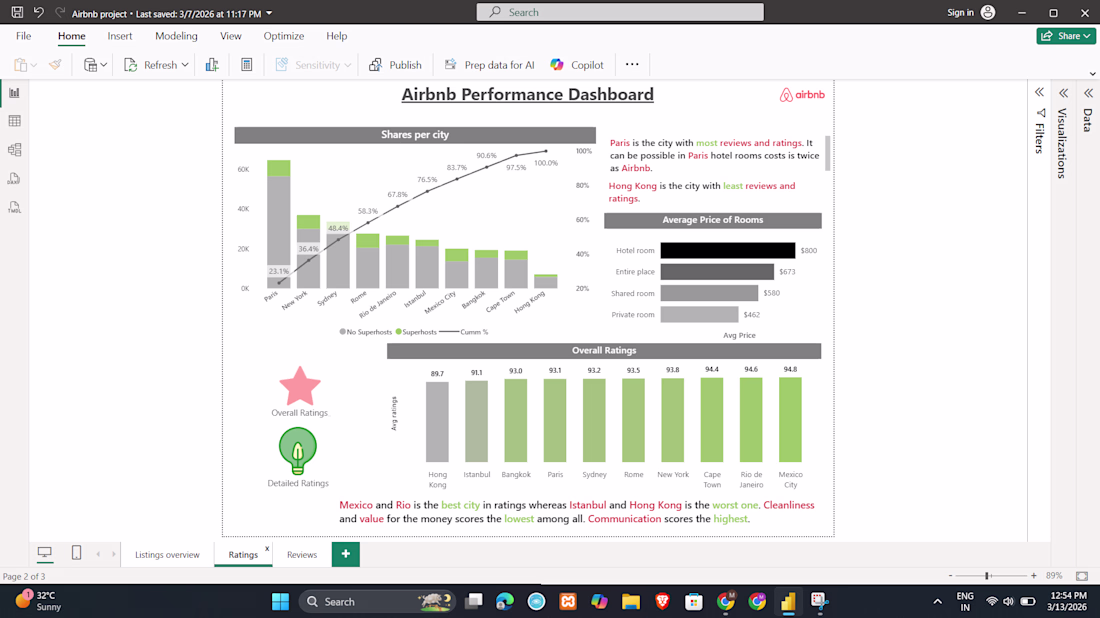The width and height of the screenshot is (1100, 618).
Task: Click the zoom in plus button
Action: 1033,576
